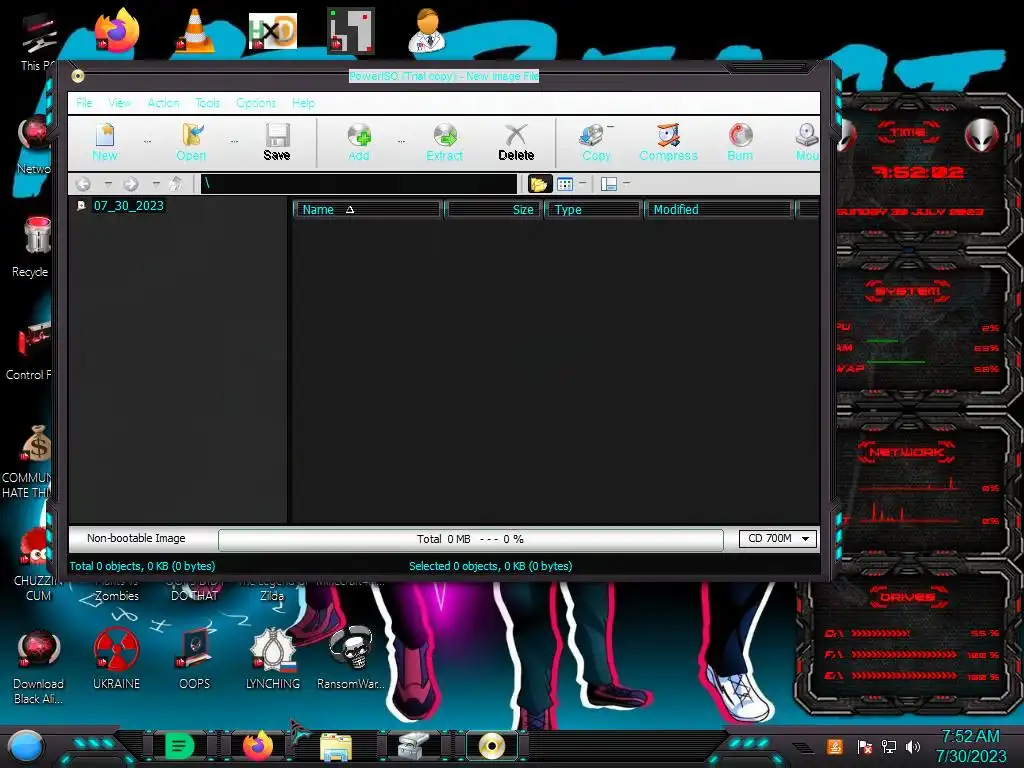Expand the New button dropdown
Image resolution: width=1024 pixels, height=768 pixels.
click(148, 141)
